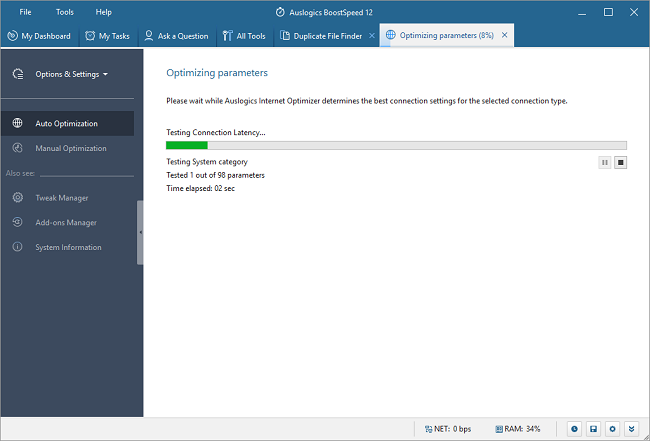
Task: Click the globe icon on Optimizing parameters tab
Action: tap(390, 35)
